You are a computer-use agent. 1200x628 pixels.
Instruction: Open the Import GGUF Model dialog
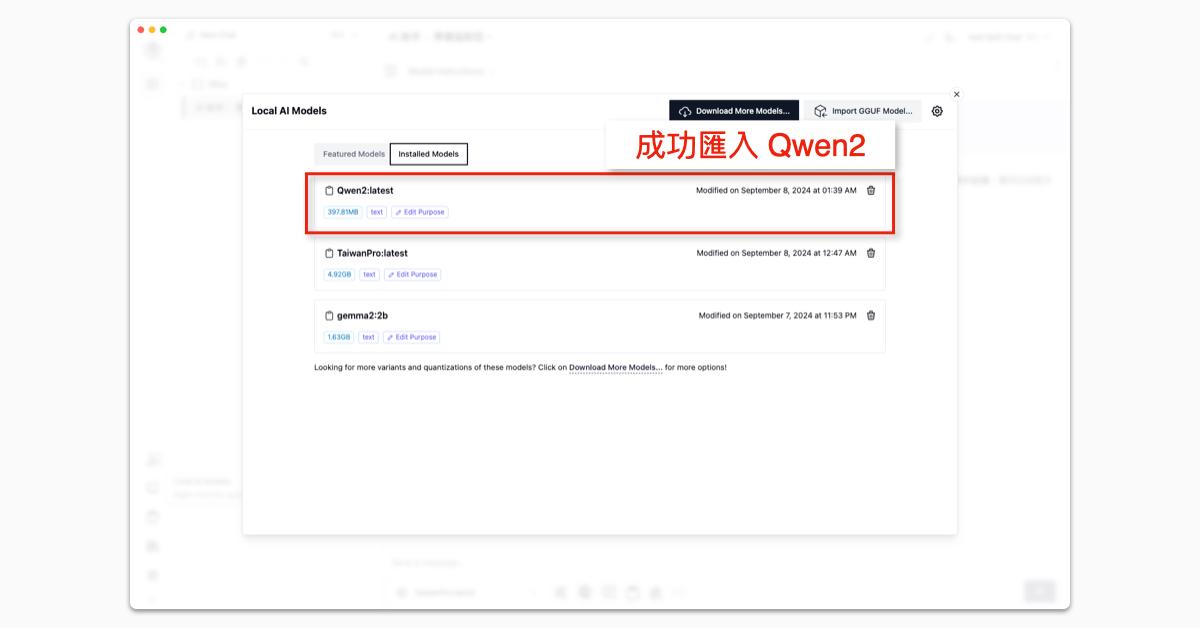(862, 111)
